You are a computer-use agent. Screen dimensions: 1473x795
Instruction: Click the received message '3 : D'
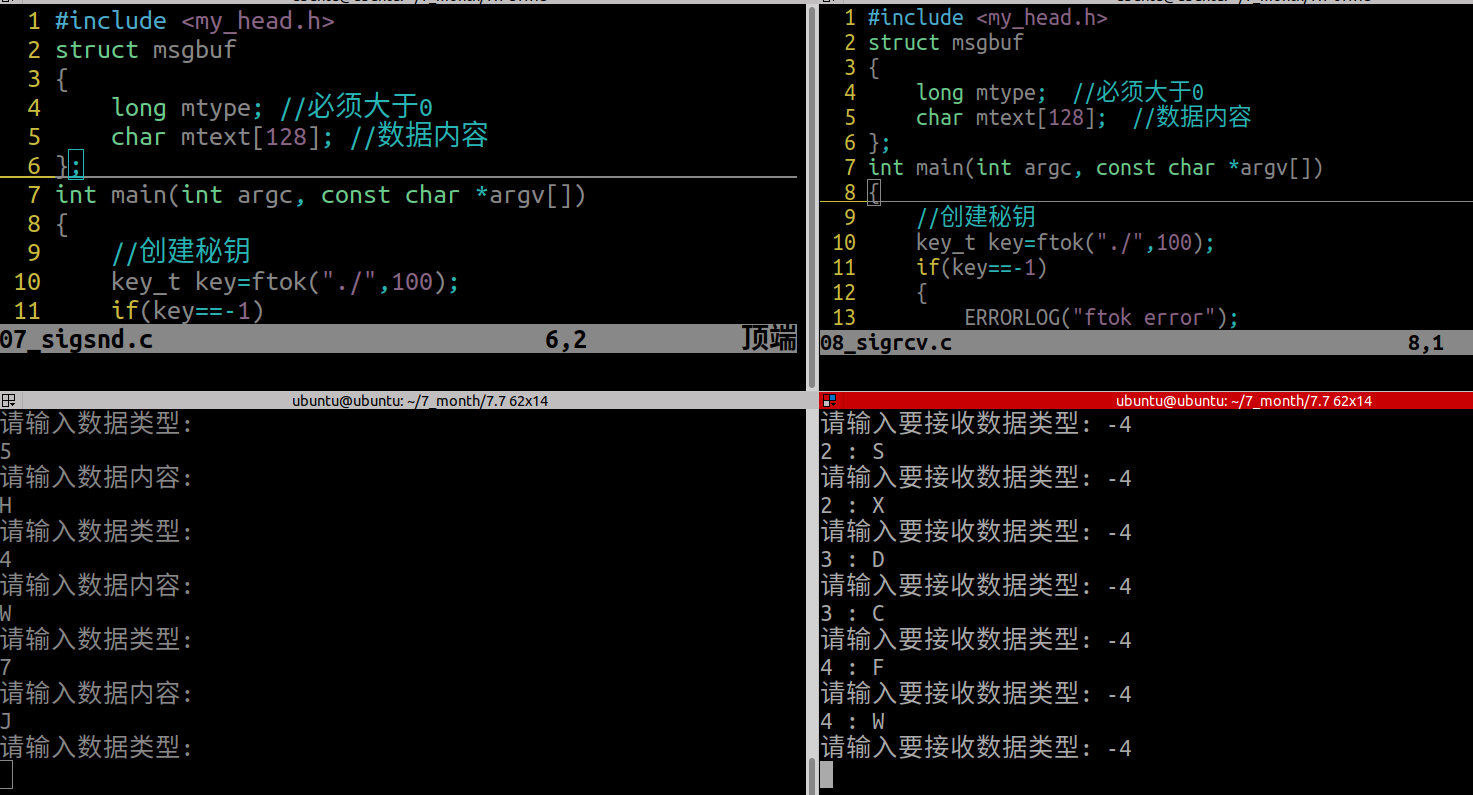[x=853, y=559]
